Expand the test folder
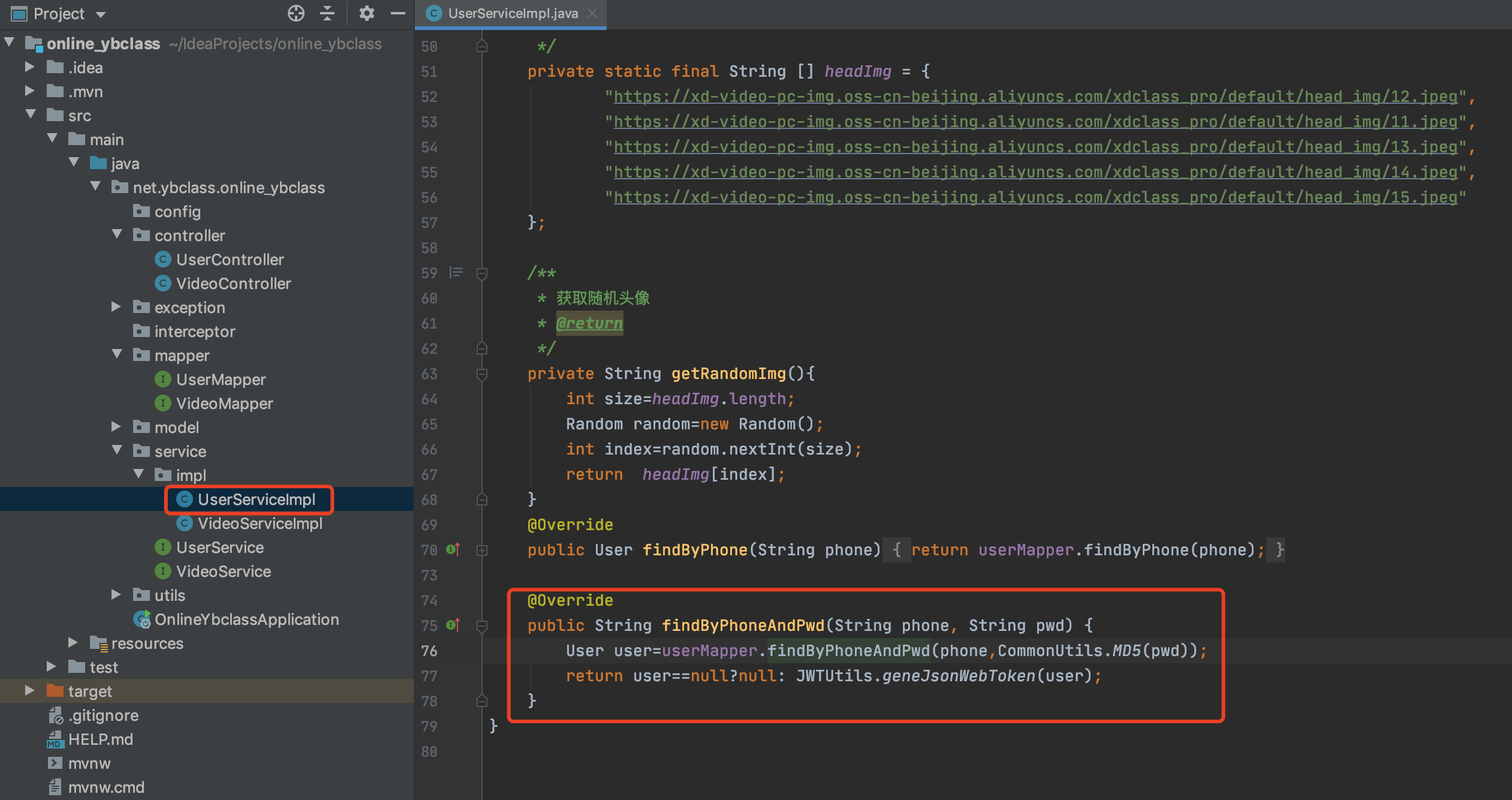The height and width of the screenshot is (800, 1512). coord(51,666)
